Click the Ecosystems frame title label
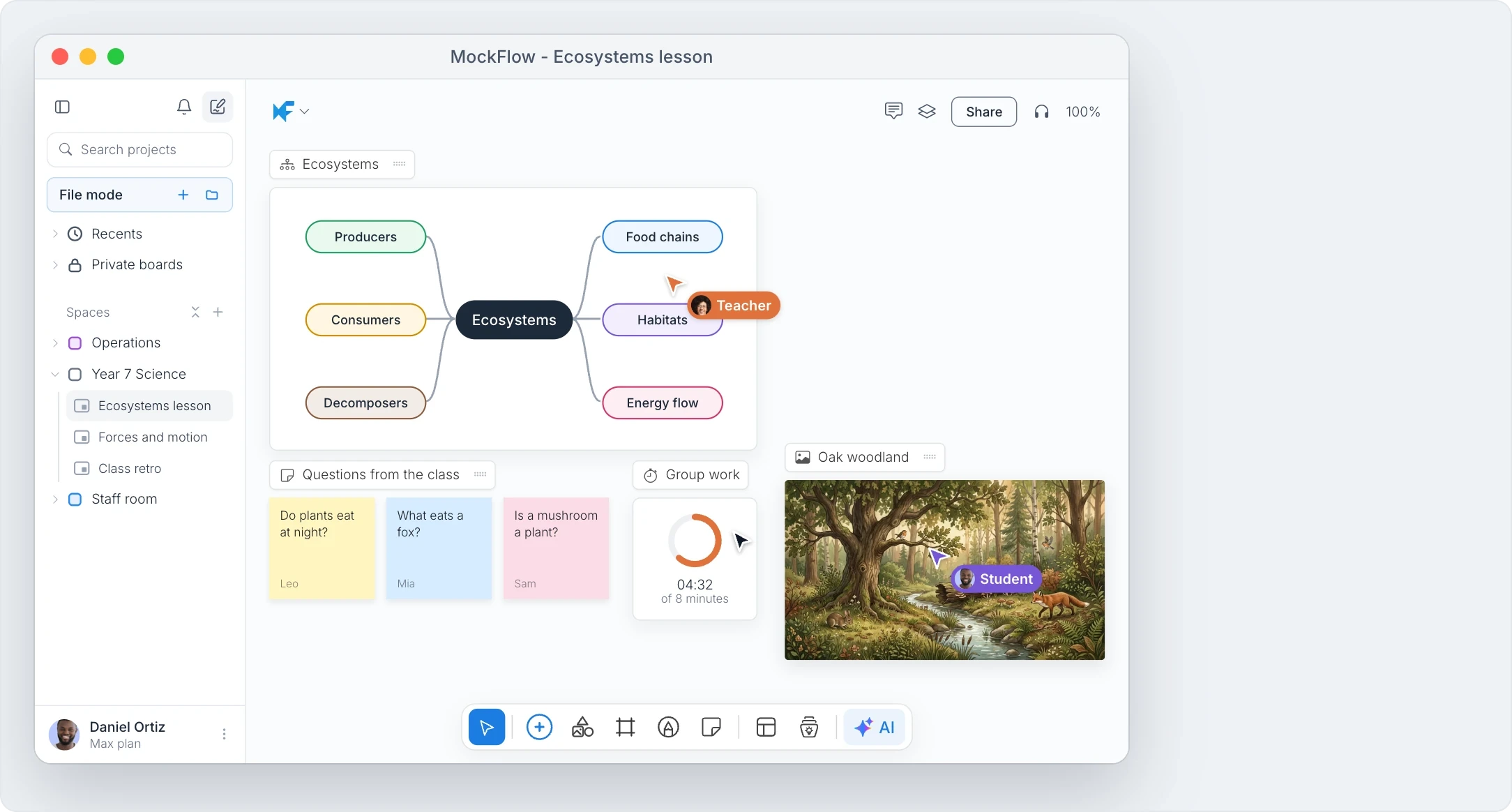Image resolution: width=1512 pixels, height=812 pixels. [x=340, y=164]
